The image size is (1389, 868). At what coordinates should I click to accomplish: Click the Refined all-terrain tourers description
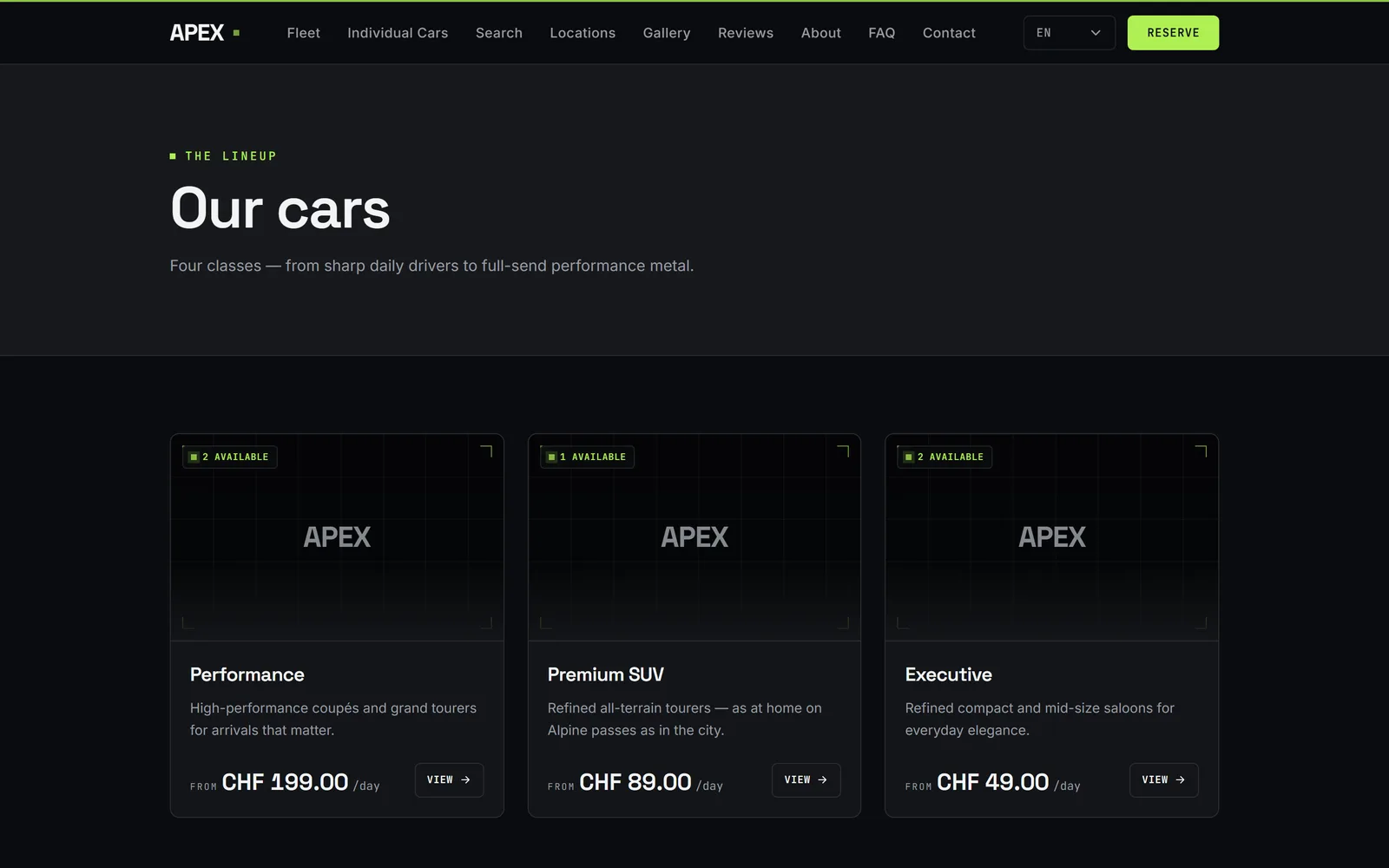tap(685, 719)
